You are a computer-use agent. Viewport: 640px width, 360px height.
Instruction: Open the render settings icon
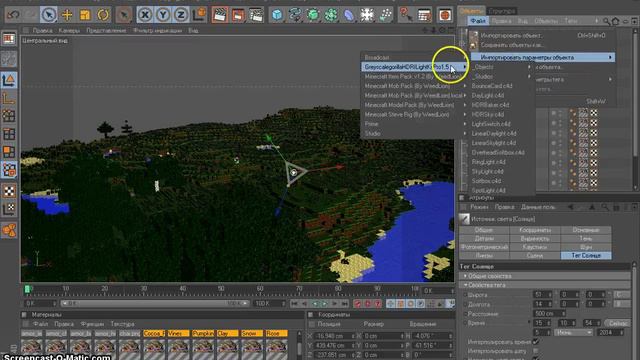pyautogui.click(x=256, y=15)
